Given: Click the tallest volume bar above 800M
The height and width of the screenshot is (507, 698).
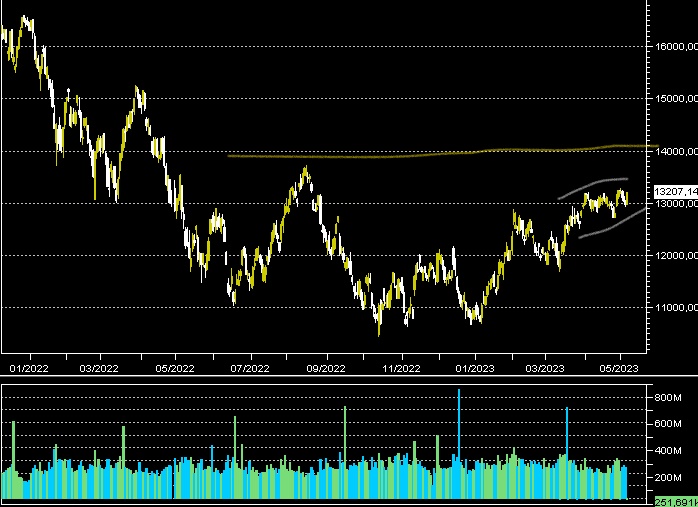Looking at the screenshot, I should [x=459, y=443].
